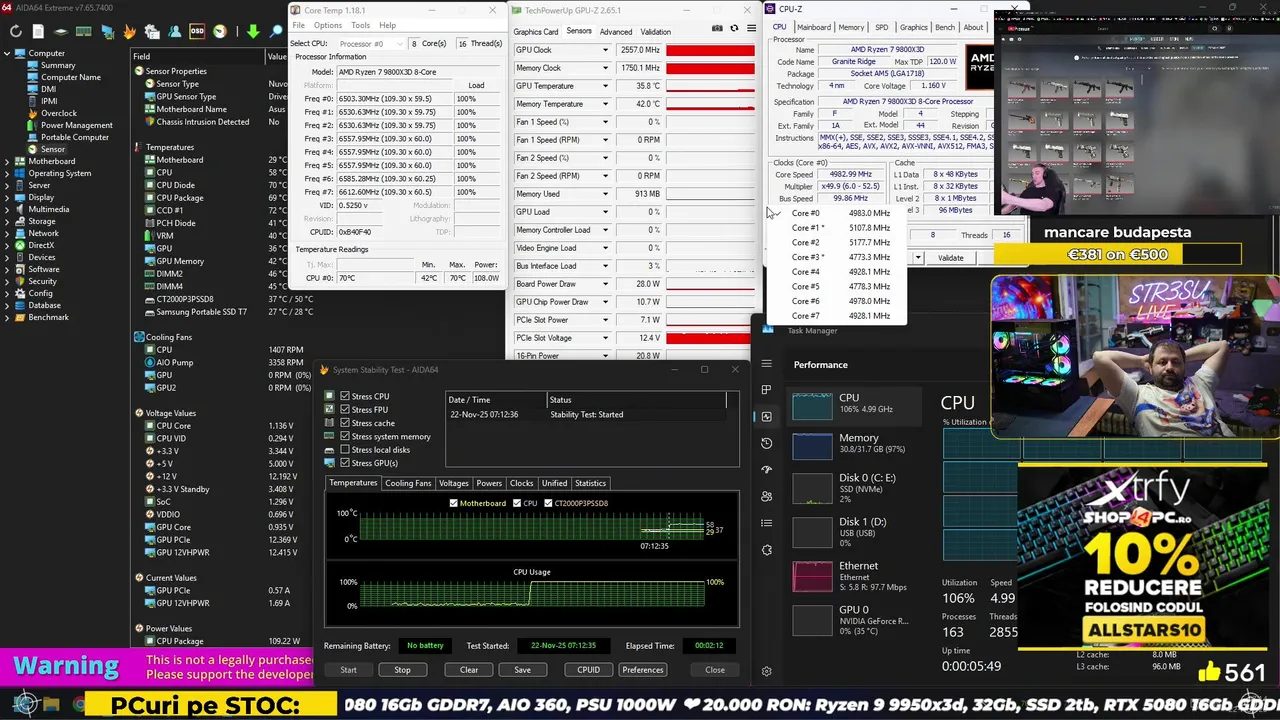This screenshot has width=1280, height=720.
Task: Open Preferences in Stability Test
Action: tap(642, 670)
